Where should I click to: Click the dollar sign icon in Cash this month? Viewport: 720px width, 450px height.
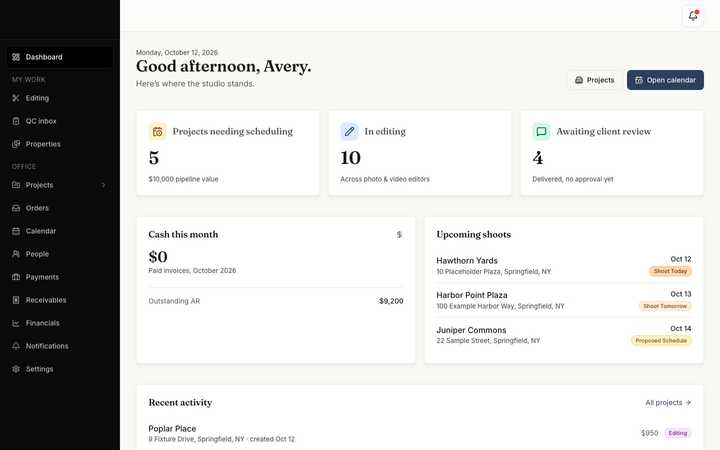pos(399,234)
